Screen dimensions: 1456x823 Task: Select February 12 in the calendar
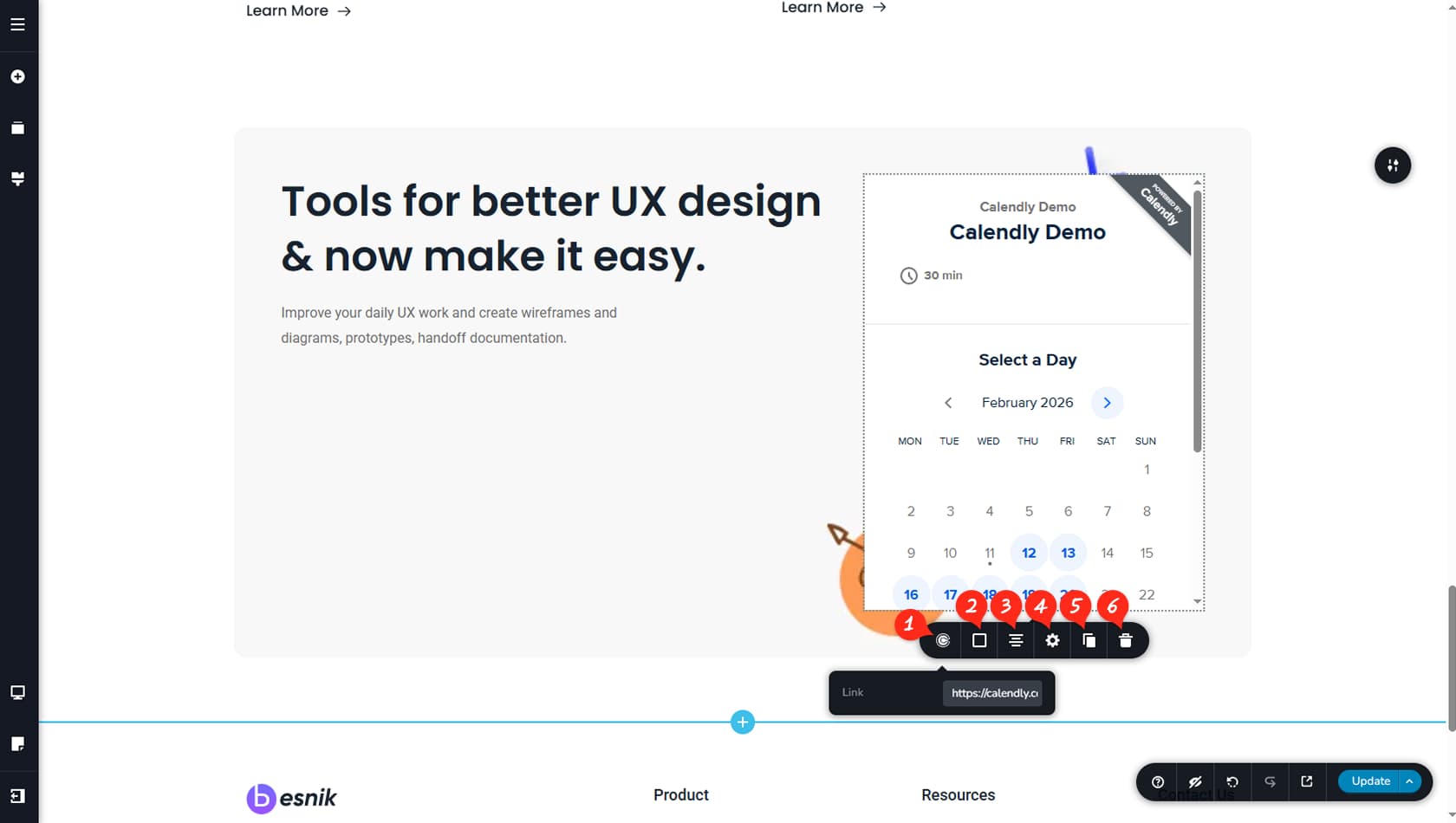(1029, 553)
